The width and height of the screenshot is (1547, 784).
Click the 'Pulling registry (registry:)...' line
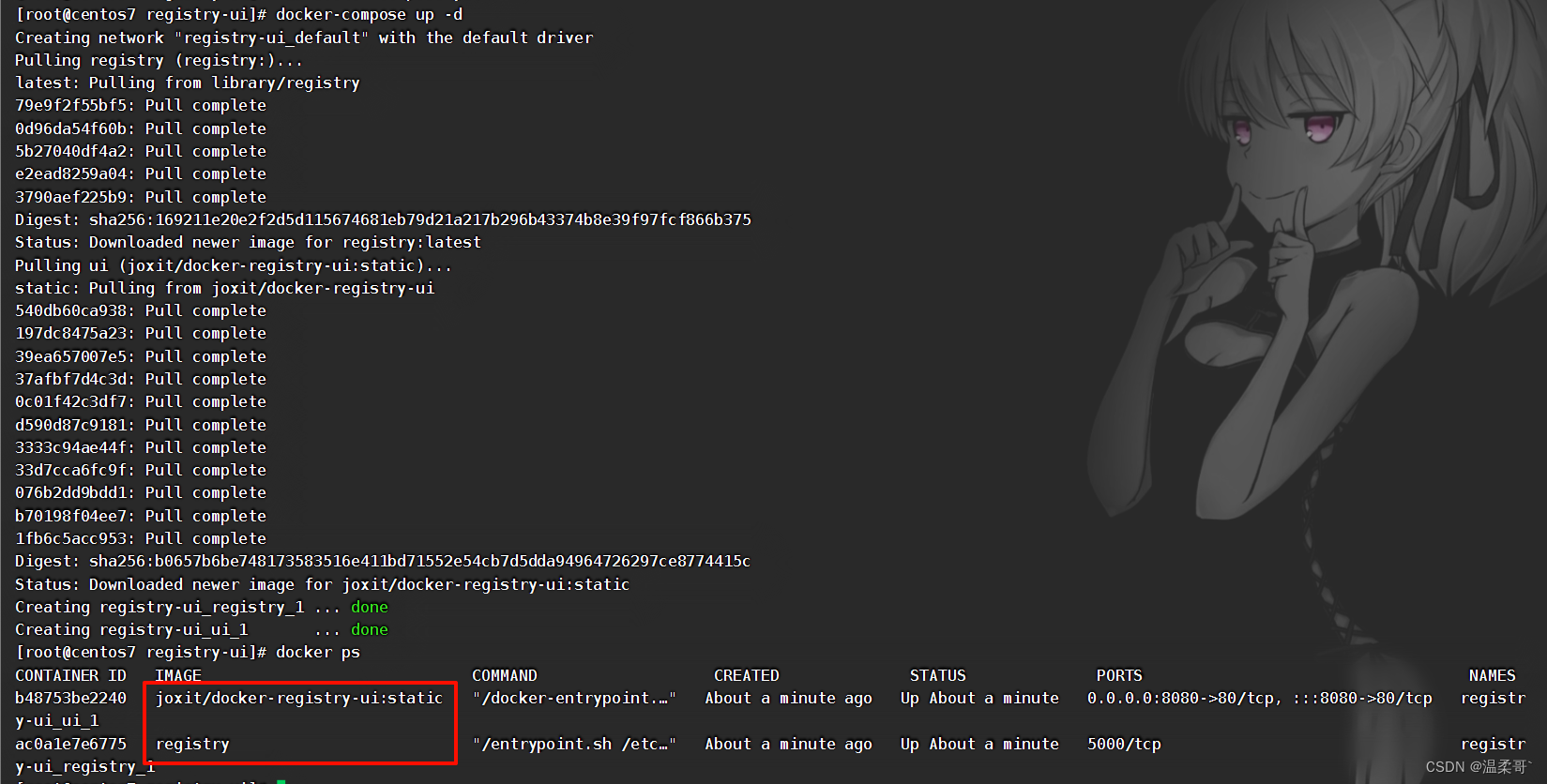point(159,60)
